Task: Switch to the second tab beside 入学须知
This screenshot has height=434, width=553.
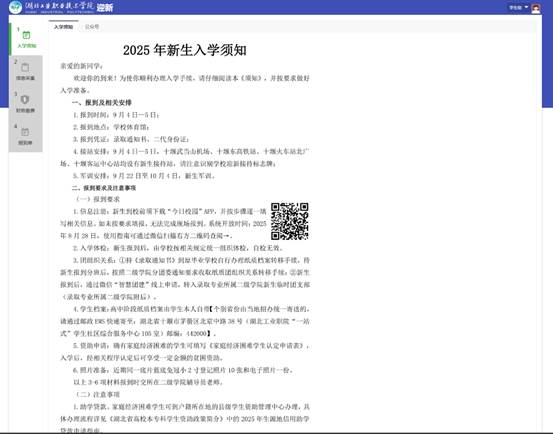Action: tap(92, 27)
